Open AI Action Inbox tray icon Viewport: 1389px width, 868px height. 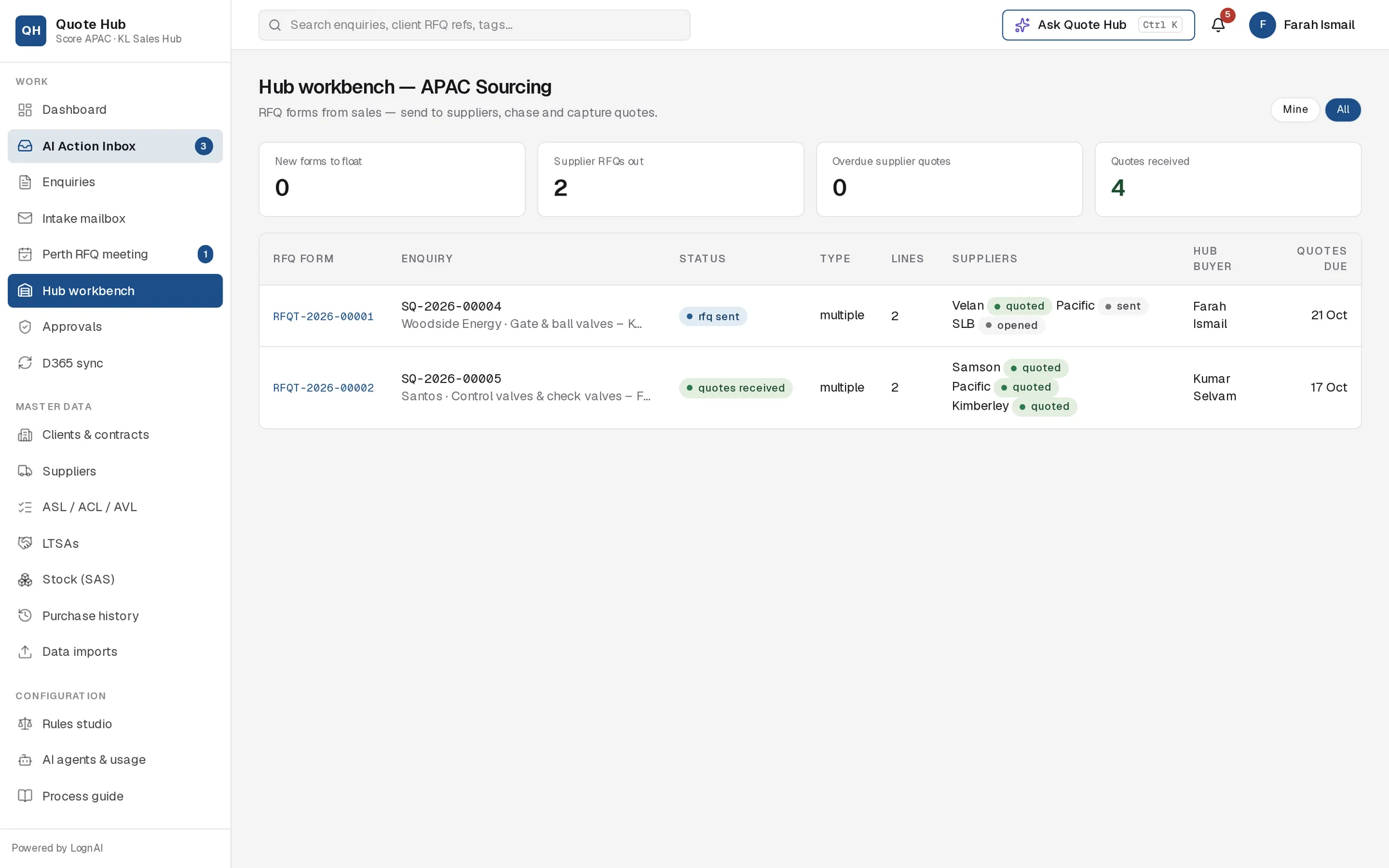click(x=25, y=146)
